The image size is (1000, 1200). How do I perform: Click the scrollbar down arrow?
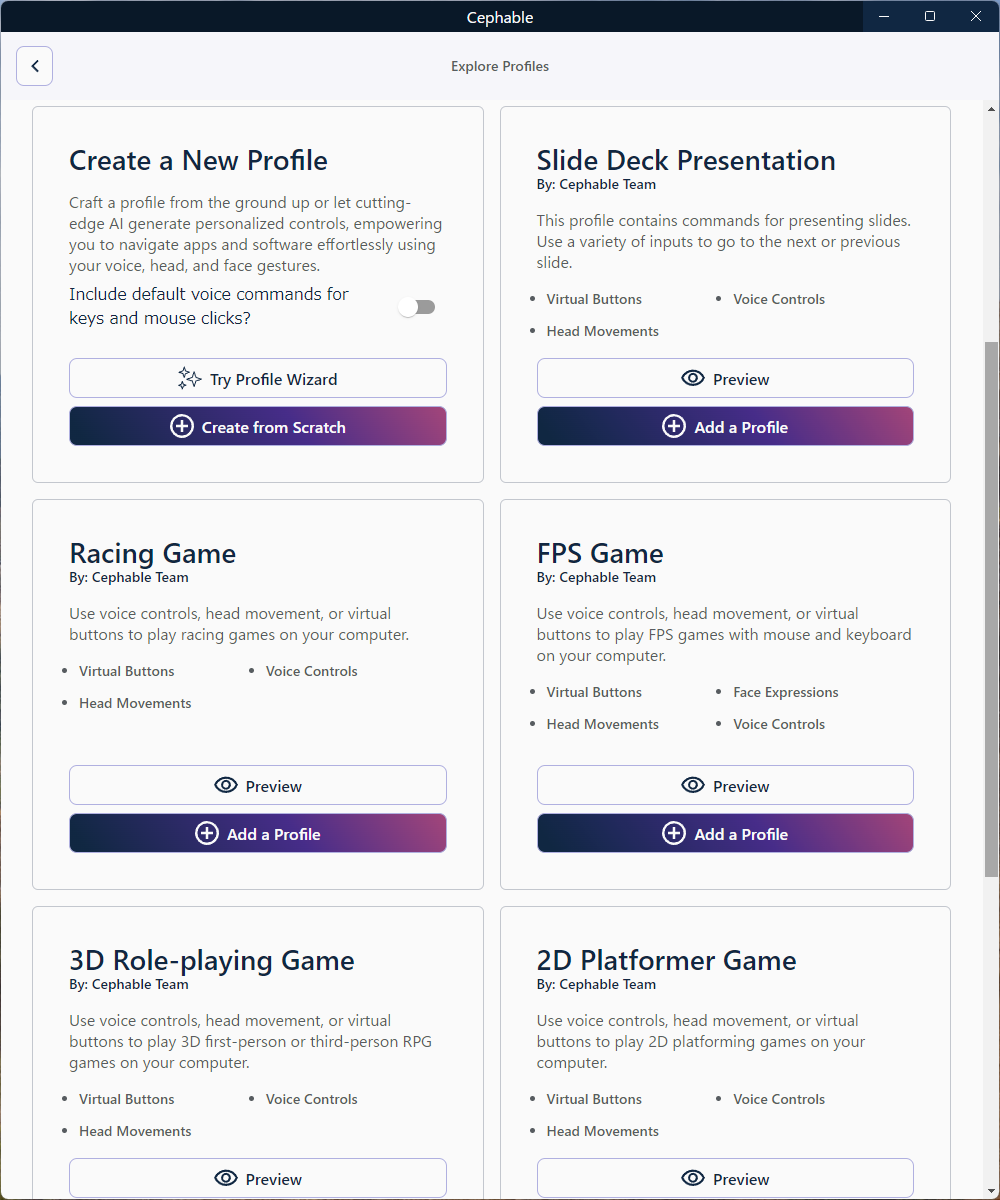991,1190
